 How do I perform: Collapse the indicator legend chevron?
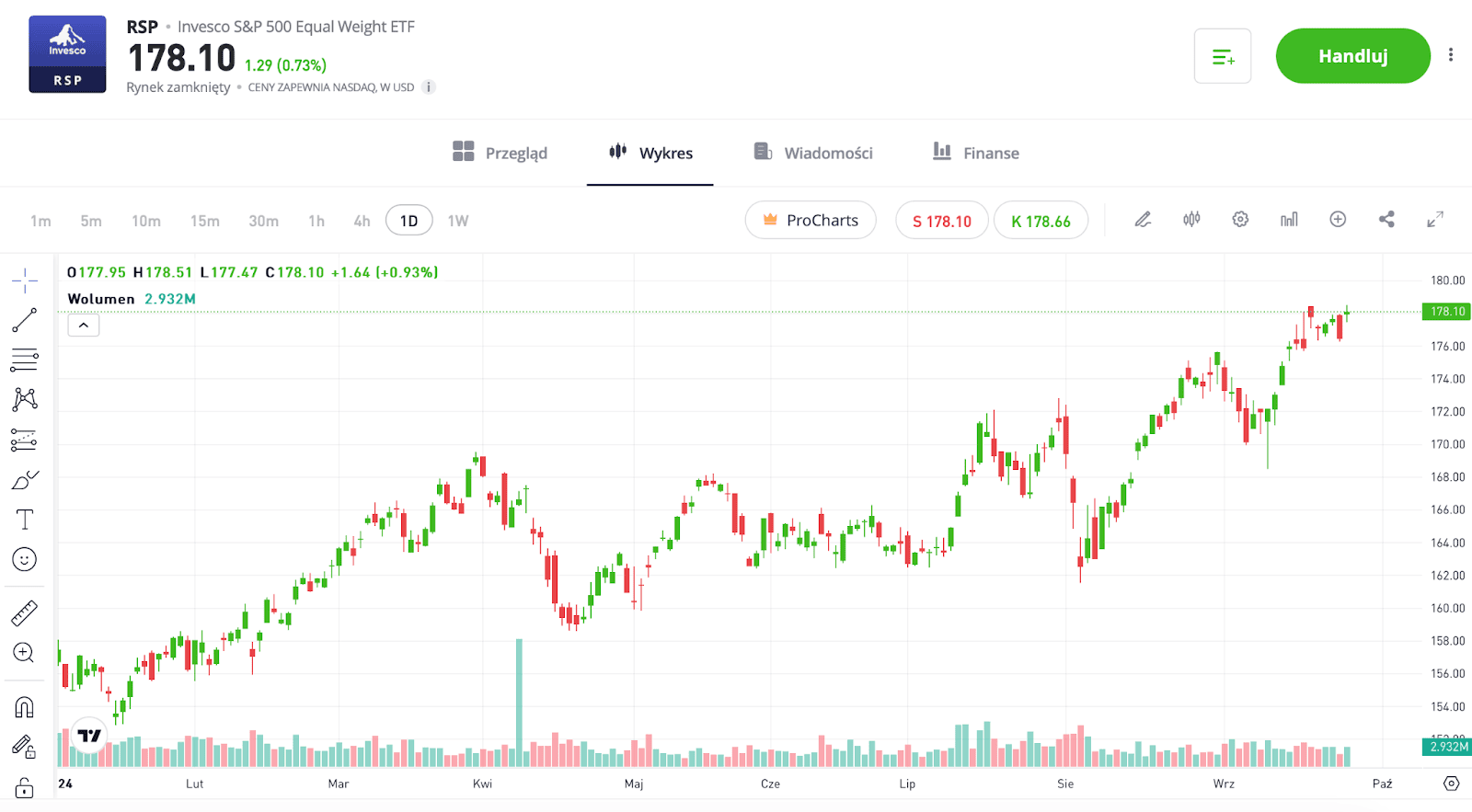(x=84, y=326)
